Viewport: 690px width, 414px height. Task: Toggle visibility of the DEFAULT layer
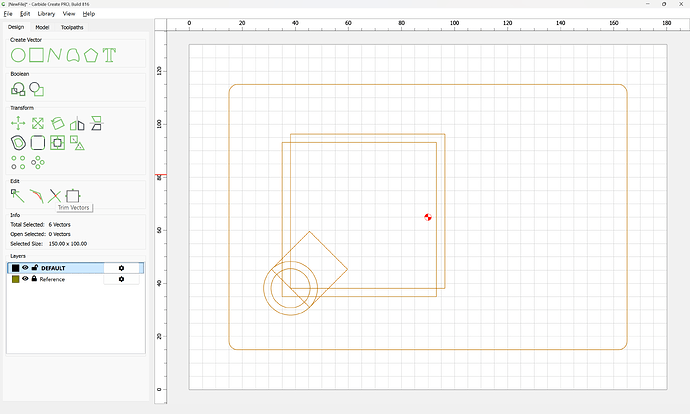25,267
